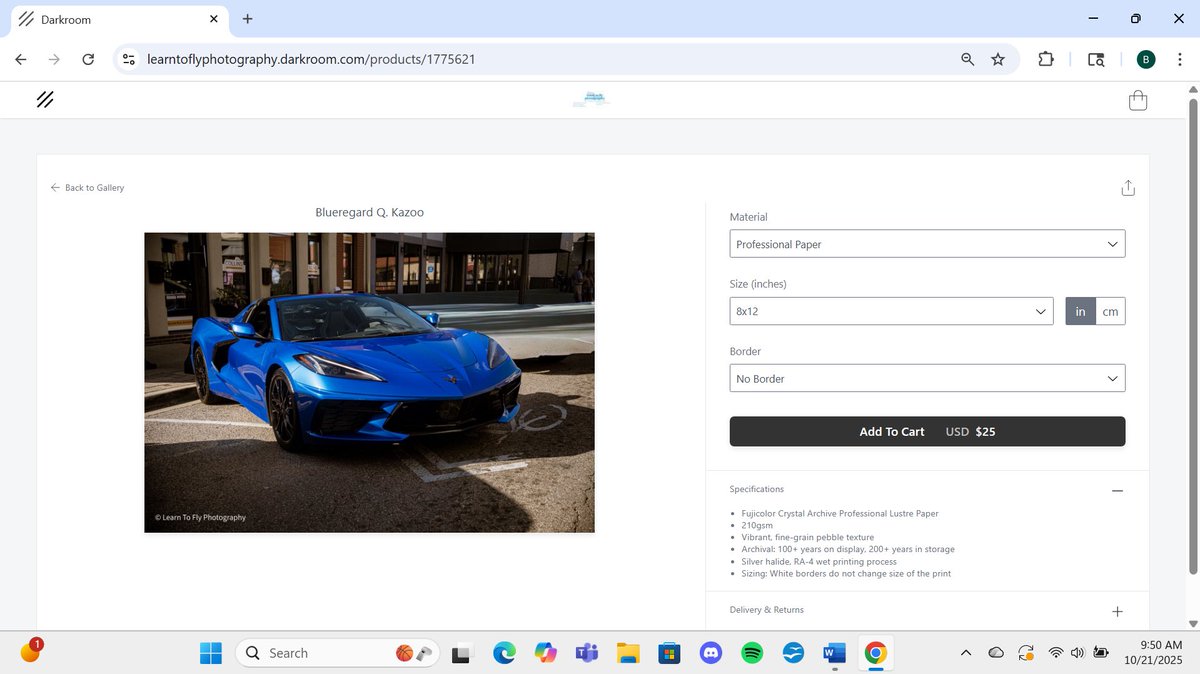Image resolution: width=1200 pixels, height=674 pixels.
Task: Open Microsoft Word from the taskbar
Action: pos(834,653)
